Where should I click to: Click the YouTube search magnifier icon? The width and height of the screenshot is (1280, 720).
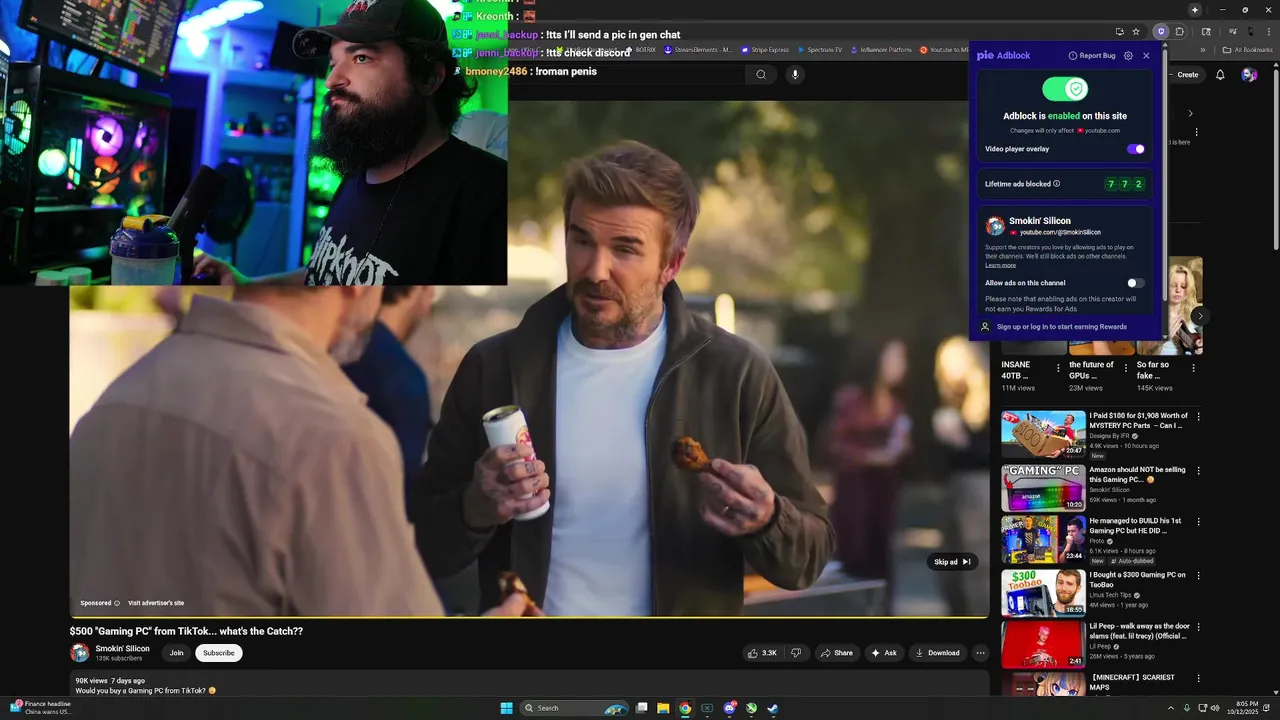coord(761,74)
